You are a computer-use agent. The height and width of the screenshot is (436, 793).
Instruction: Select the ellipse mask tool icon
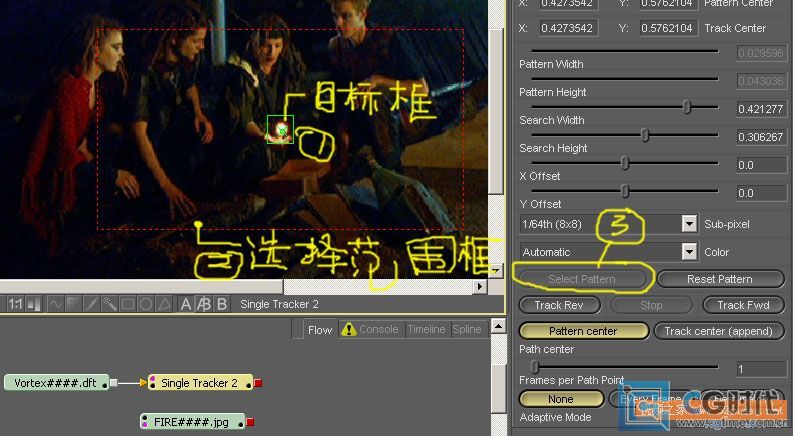coord(146,304)
